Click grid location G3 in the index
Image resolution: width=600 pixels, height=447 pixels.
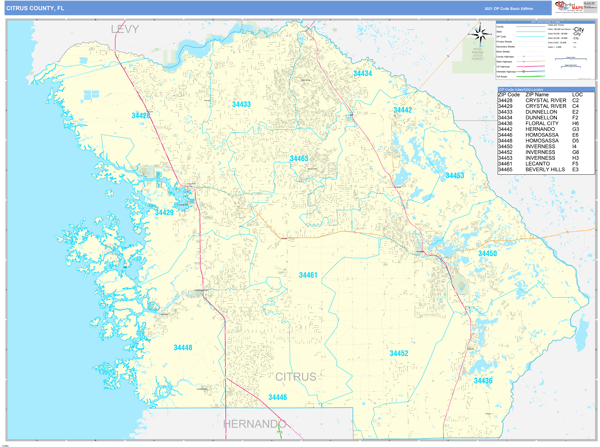pyautogui.click(x=576, y=129)
